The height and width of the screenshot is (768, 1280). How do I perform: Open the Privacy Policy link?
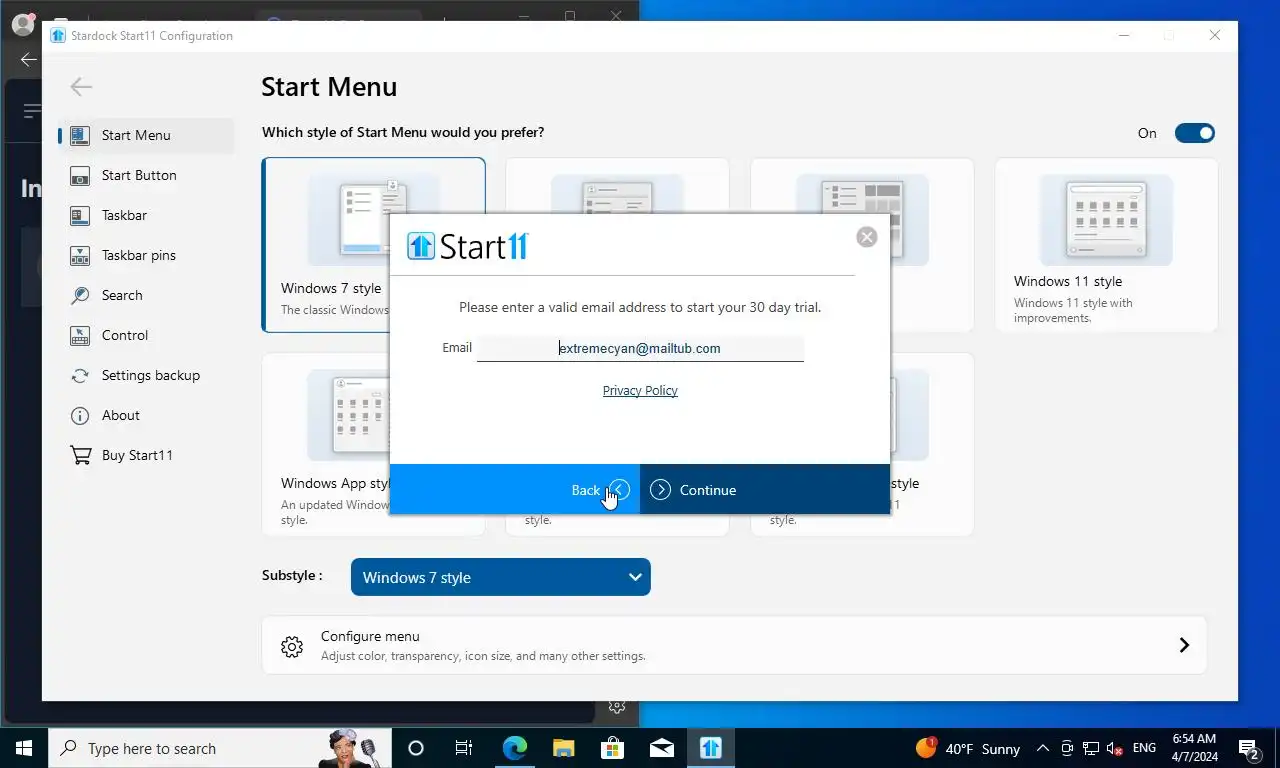(x=640, y=391)
